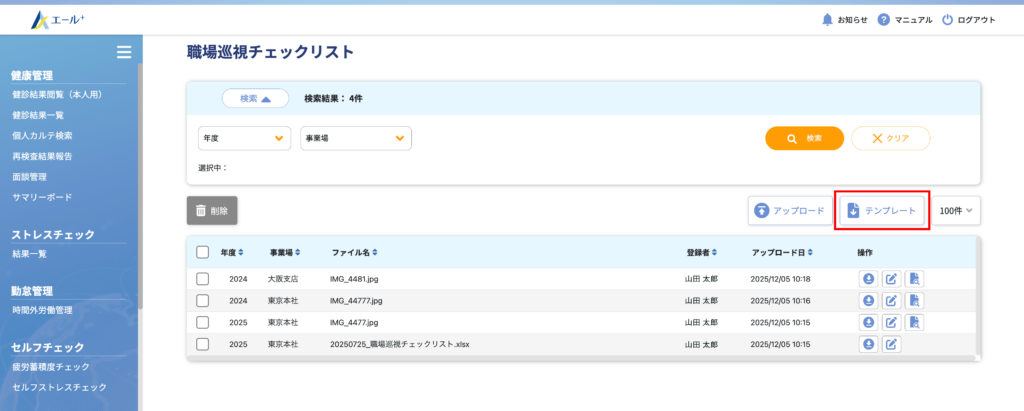Download the 20250725 xlsx checklist file
Screen dimensions: 1024x411
click(869, 344)
